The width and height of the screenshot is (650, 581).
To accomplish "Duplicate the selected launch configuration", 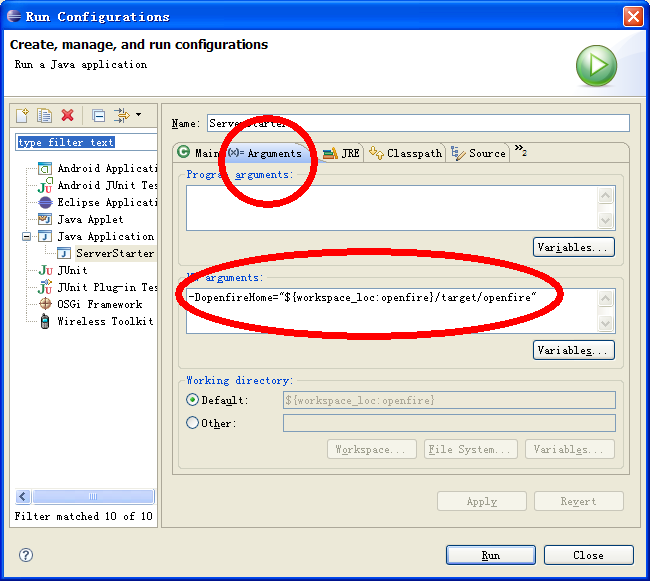I will click(x=44, y=115).
